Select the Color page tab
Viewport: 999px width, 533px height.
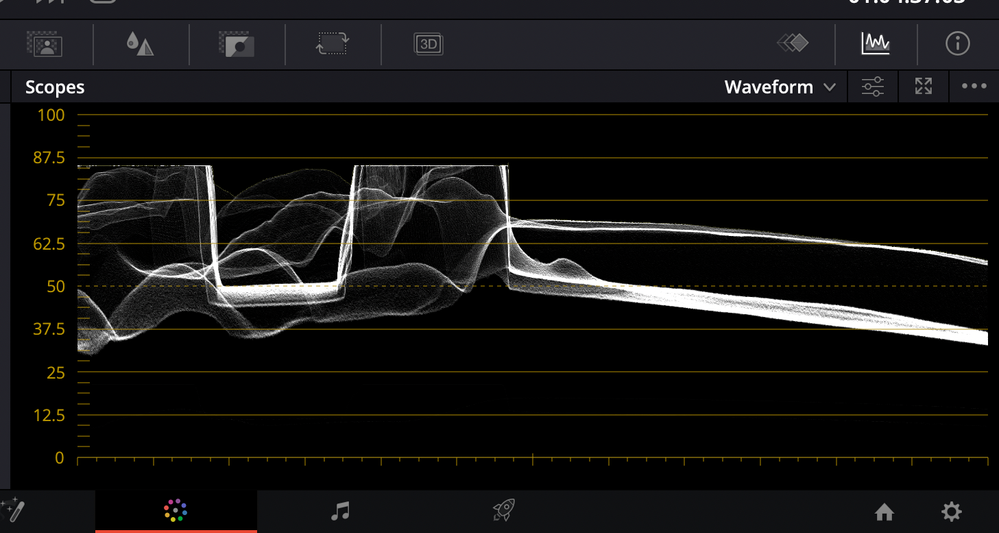pyautogui.click(x=175, y=511)
